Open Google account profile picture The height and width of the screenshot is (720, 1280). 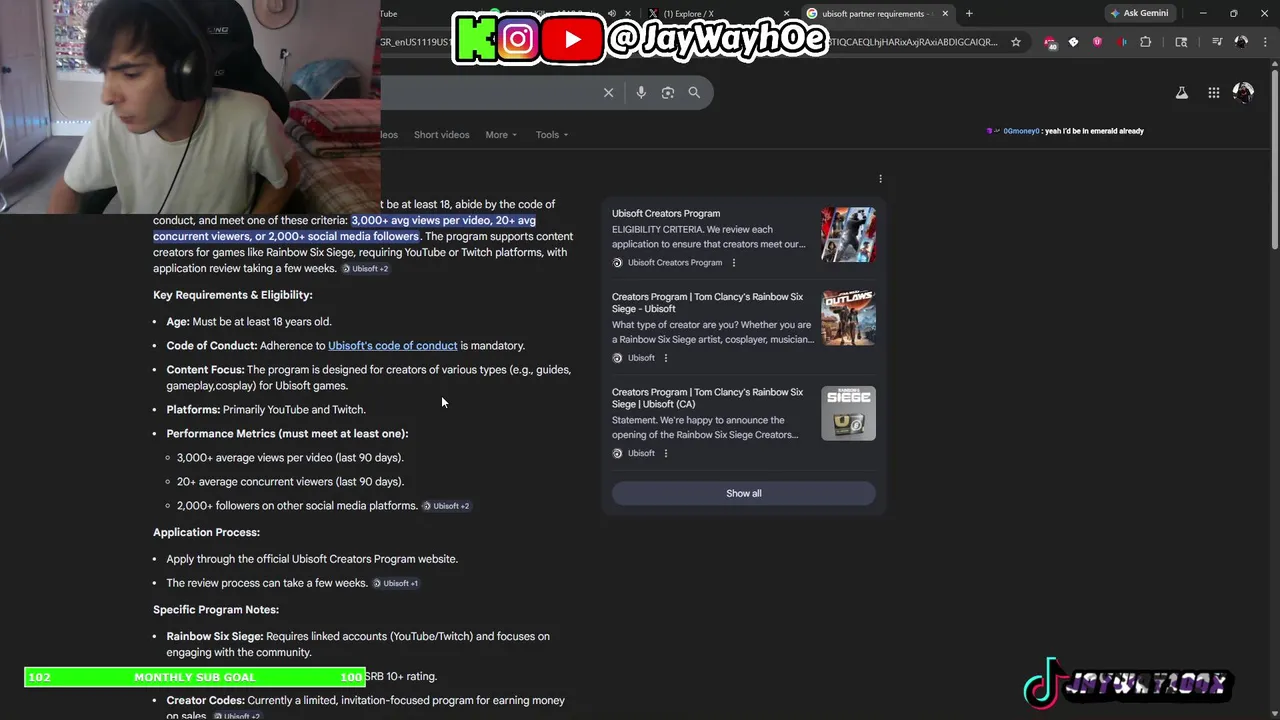1243,92
